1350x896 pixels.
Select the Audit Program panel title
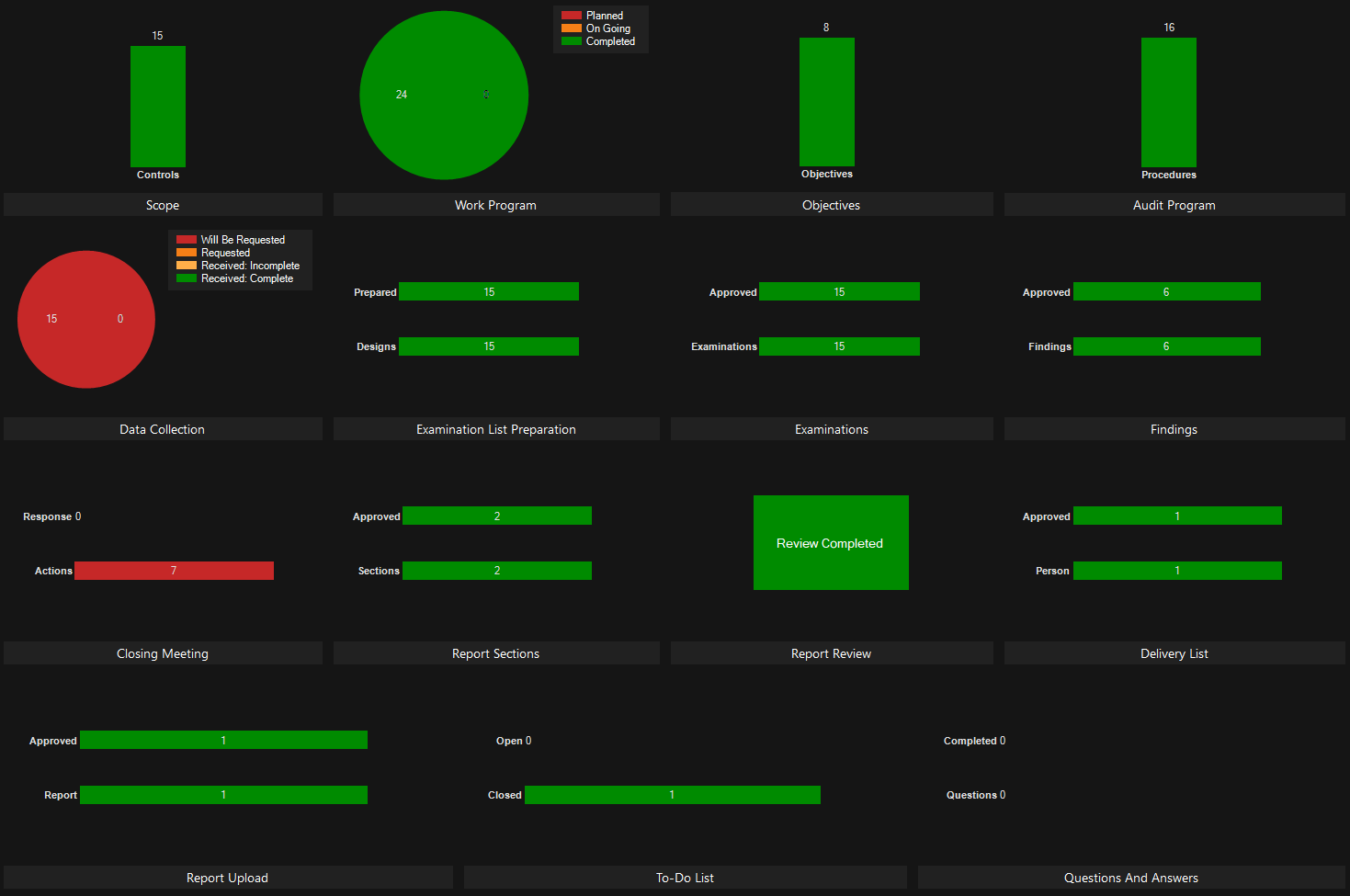1174,205
